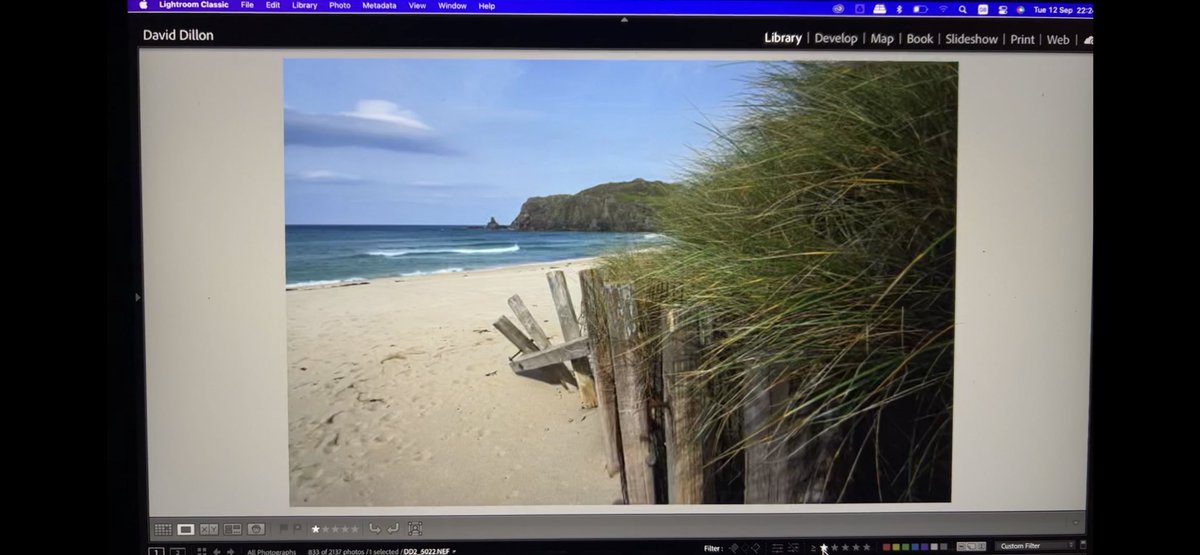
Task: Open filmstrip grid shortcut icon
Action: (x=202, y=551)
